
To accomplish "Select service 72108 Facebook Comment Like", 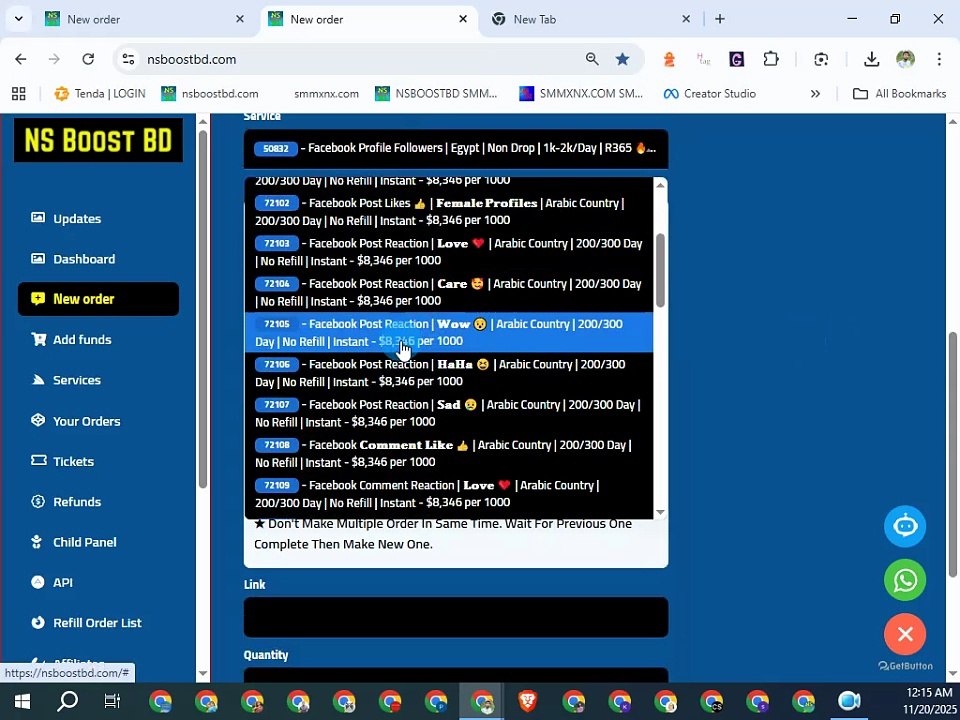I will point(449,454).
